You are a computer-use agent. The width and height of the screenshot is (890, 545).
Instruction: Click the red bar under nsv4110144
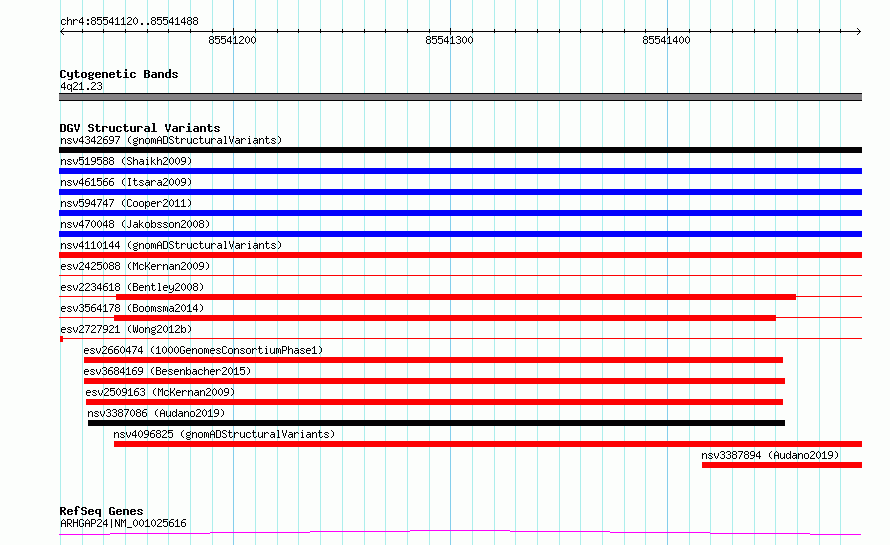[x=460, y=255]
